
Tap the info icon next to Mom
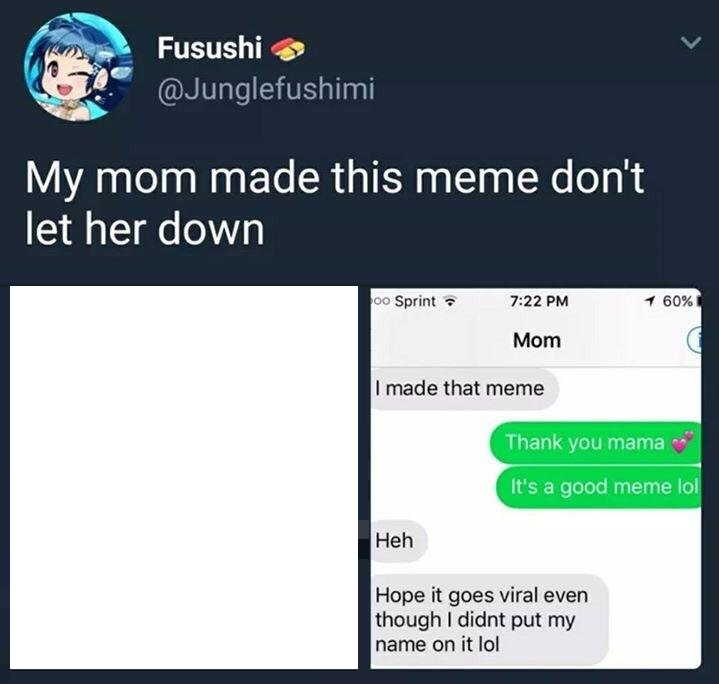[x=695, y=341]
